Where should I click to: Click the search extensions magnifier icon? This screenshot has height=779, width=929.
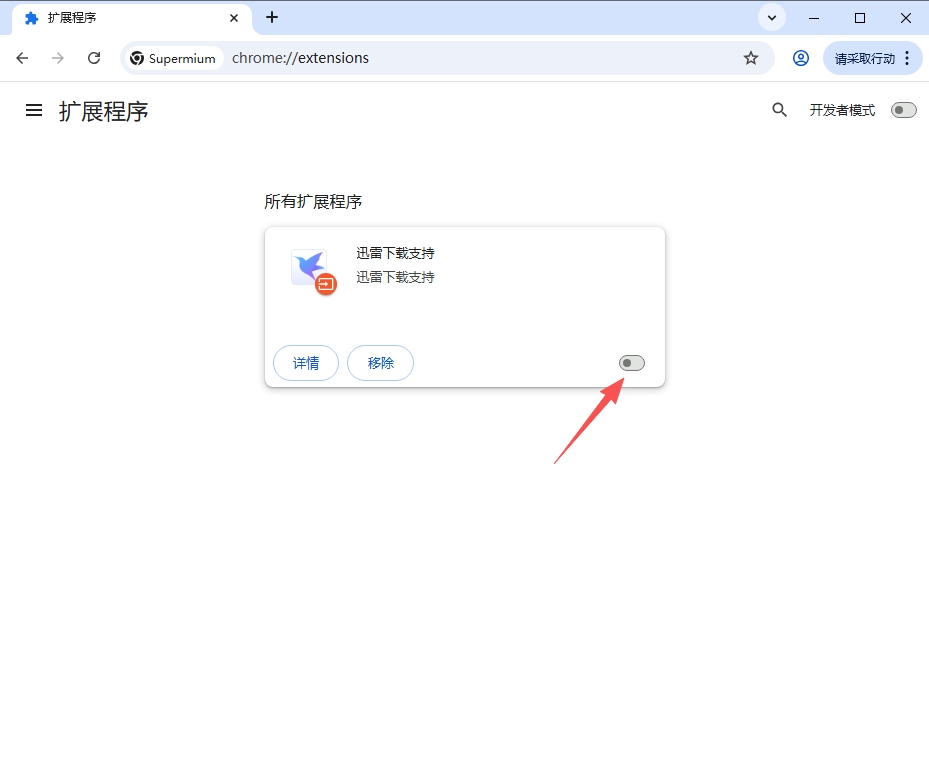click(779, 110)
